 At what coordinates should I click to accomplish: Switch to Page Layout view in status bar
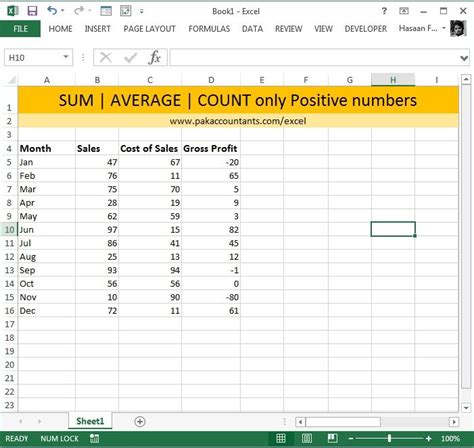click(x=307, y=438)
